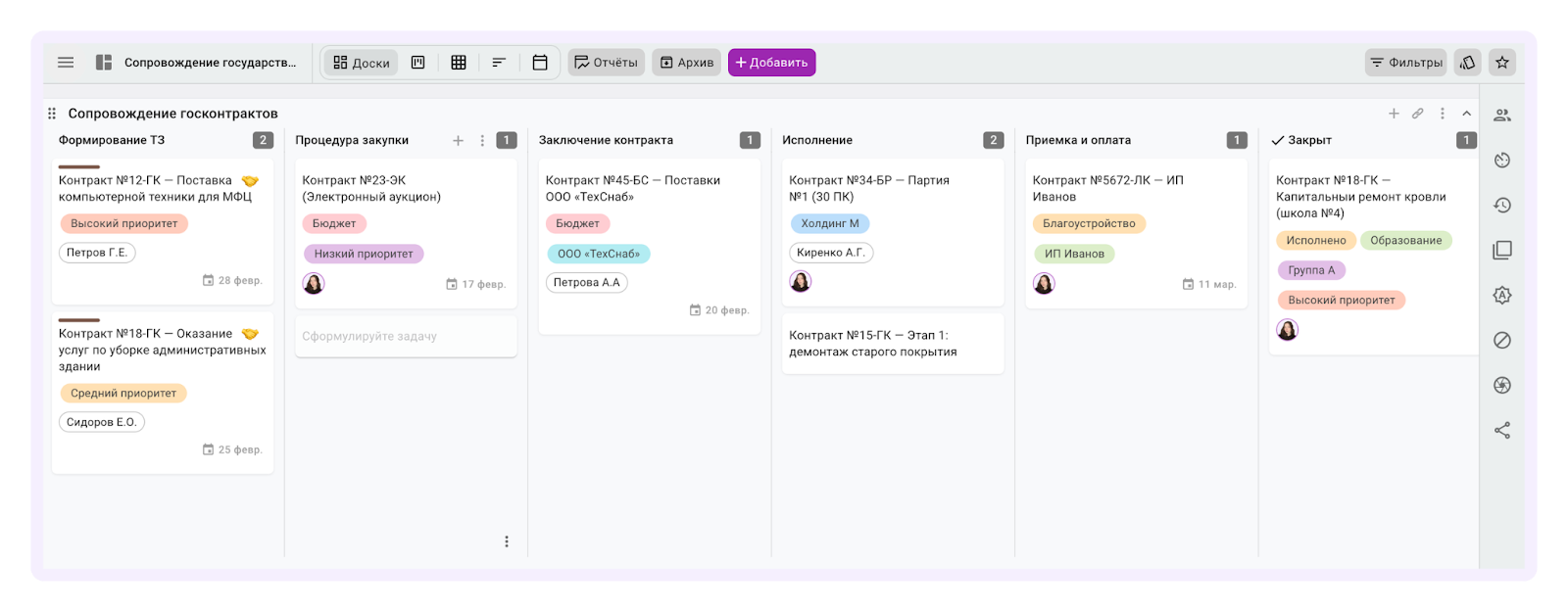The width and height of the screenshot is (1568, 612).
Task: Click the 17 февр. due date
Action: point(476,285)
